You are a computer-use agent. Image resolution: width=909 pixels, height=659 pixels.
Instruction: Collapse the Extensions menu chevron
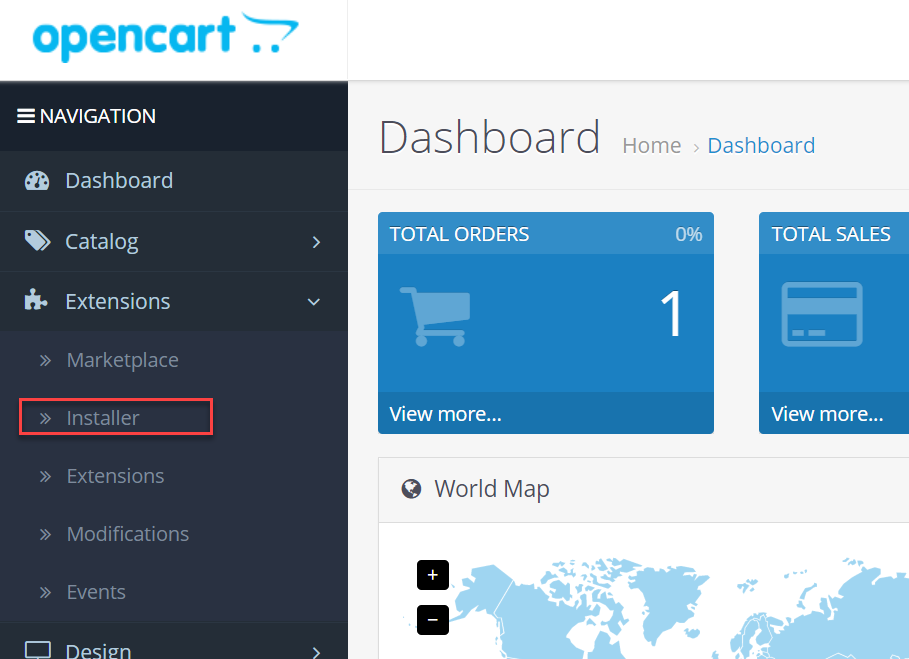click(x=314, y=302)
